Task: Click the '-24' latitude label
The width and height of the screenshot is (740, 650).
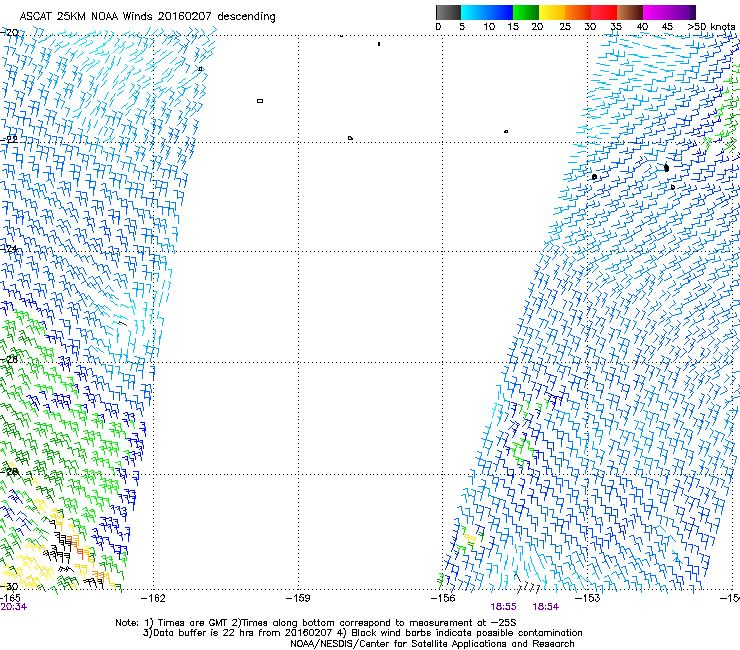Action: [10, 248]
